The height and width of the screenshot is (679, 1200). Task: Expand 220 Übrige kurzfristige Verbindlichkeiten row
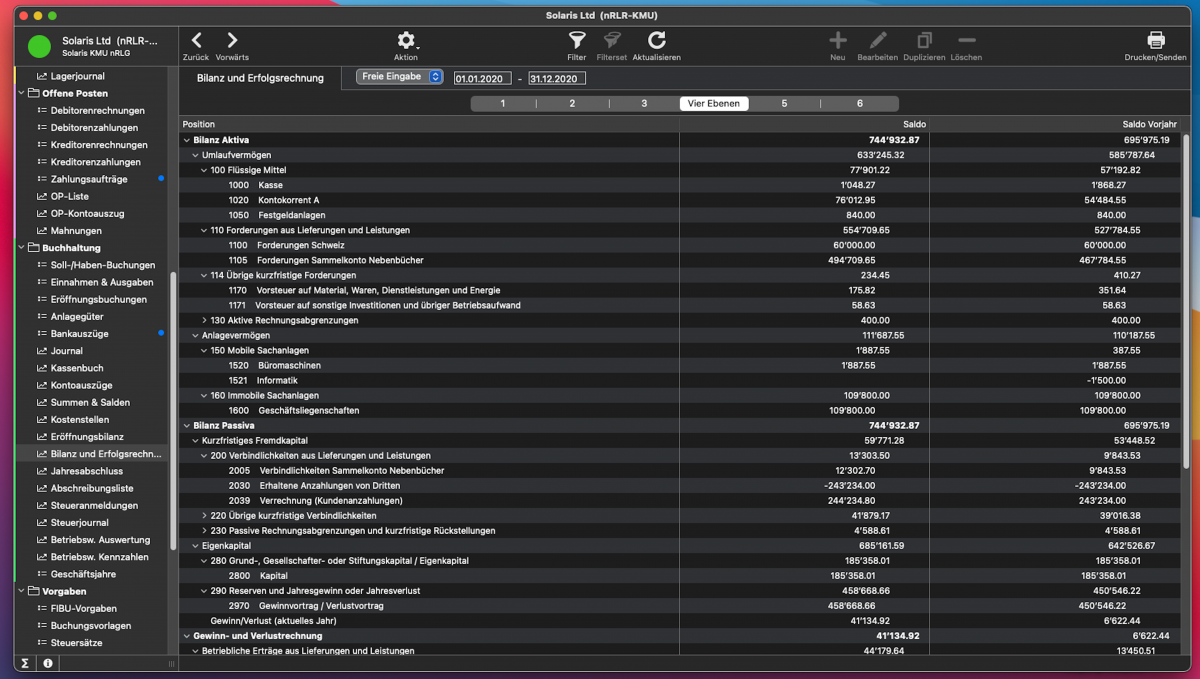tap(205, 516)
